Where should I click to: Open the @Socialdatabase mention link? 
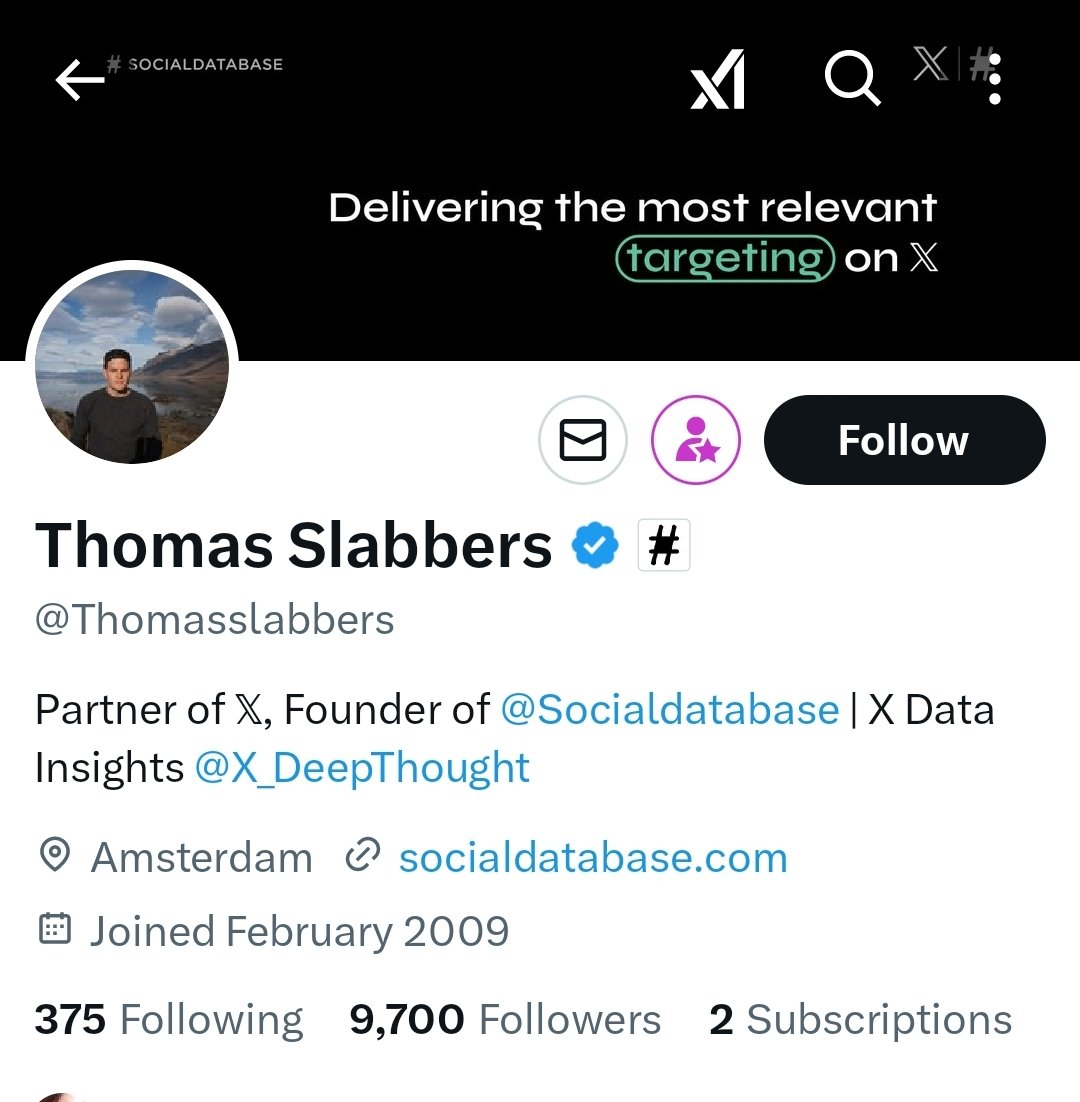coord(669,709)
